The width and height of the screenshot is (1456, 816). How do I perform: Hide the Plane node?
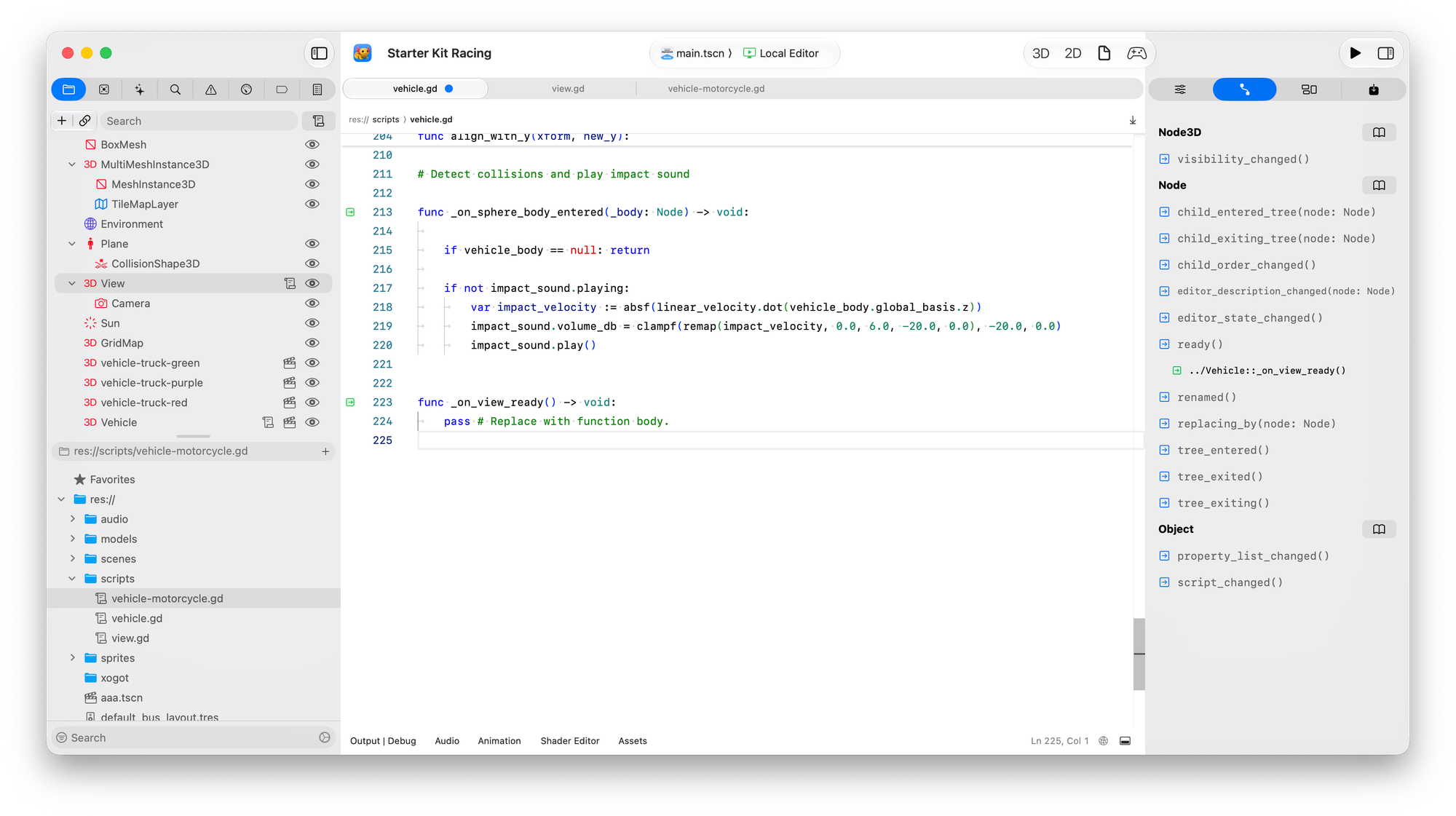click(x=312, y=244)
